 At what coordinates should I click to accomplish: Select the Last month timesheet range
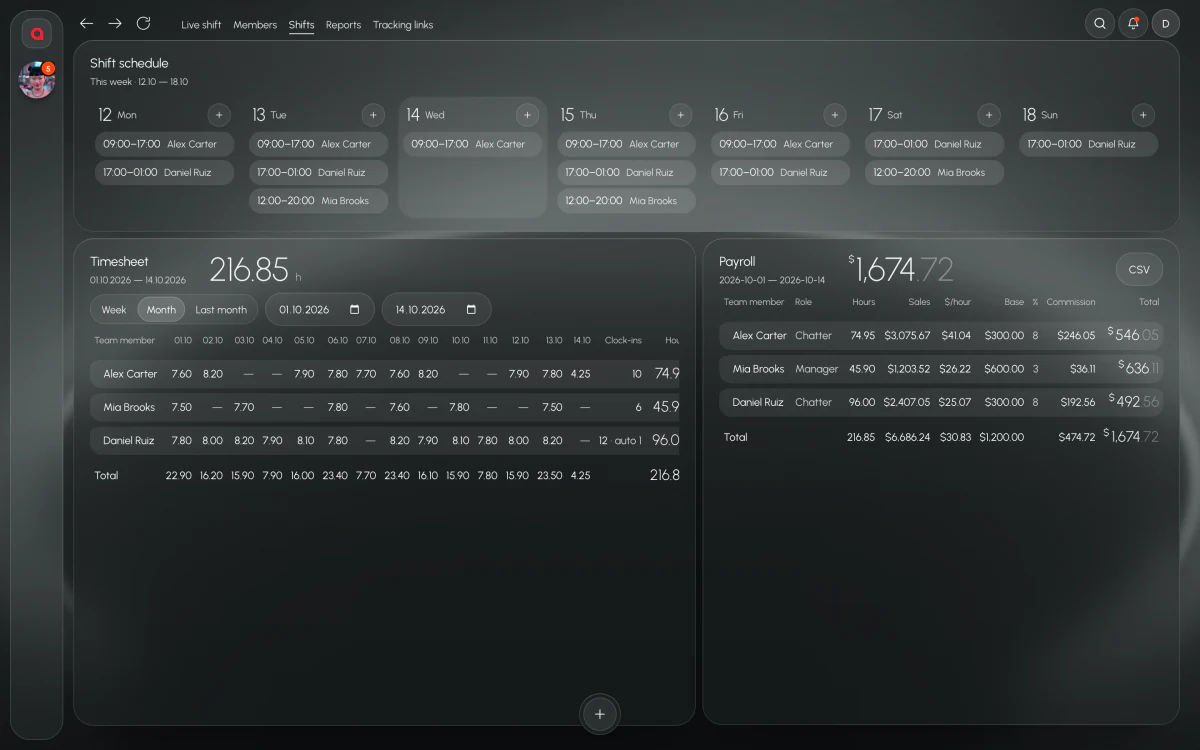221,310
